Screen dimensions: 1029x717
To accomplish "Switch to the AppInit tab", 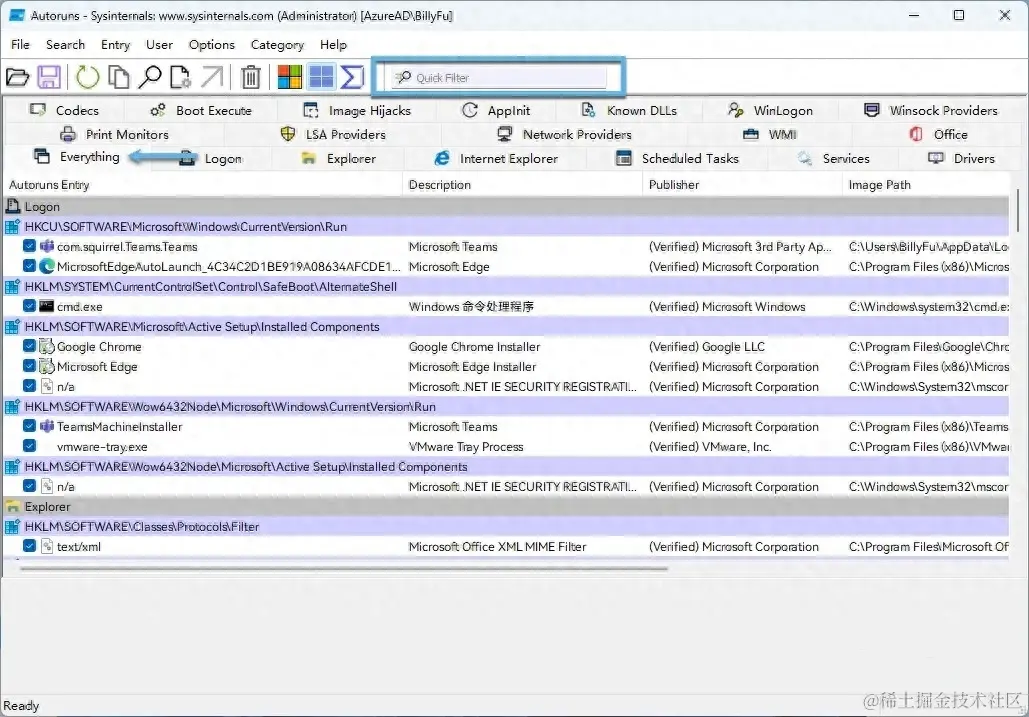I will coord(495,110).
